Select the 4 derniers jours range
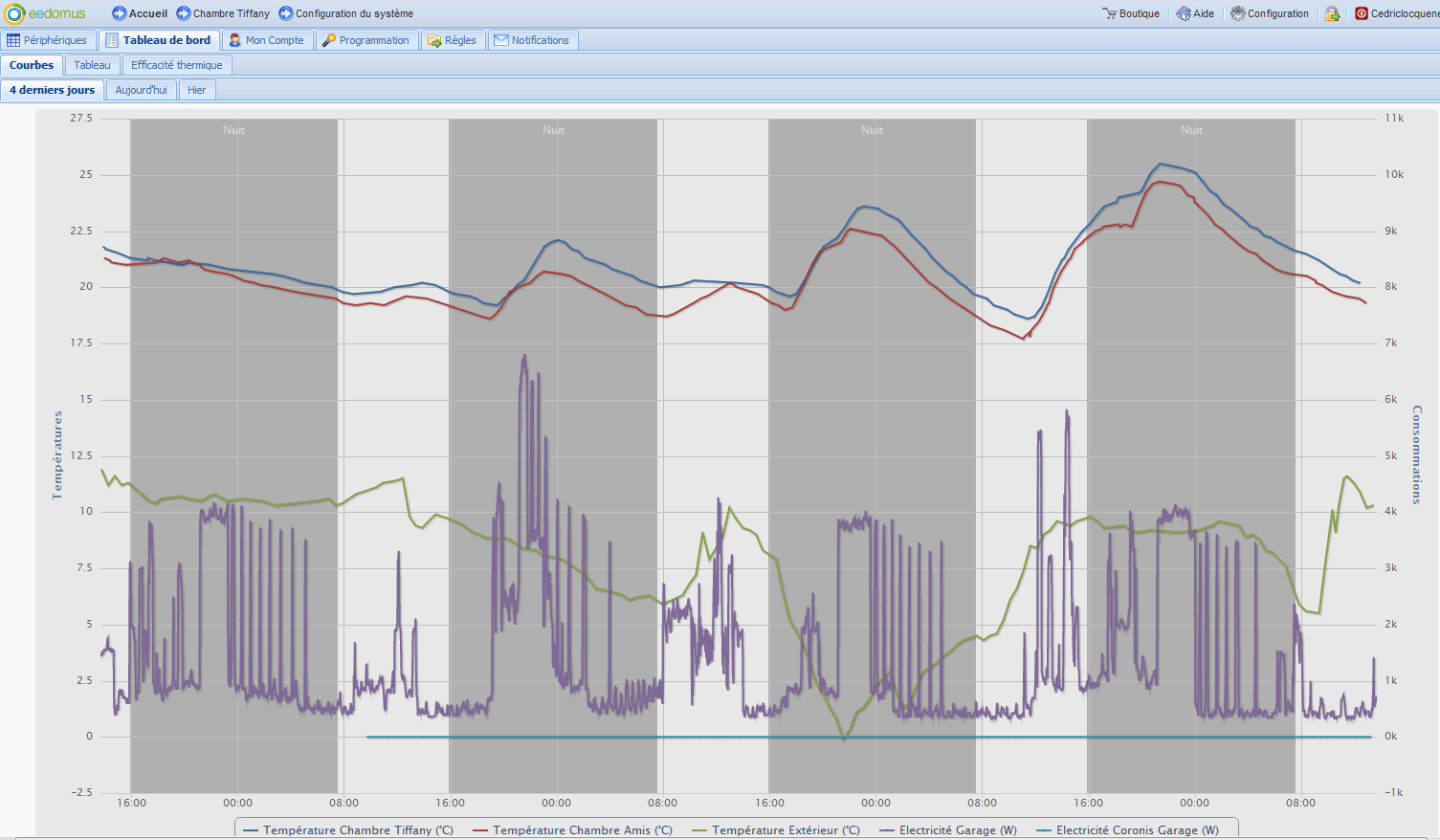This screenshot has height=840, width=1440. pyautogui.click(x=52, y=90)
